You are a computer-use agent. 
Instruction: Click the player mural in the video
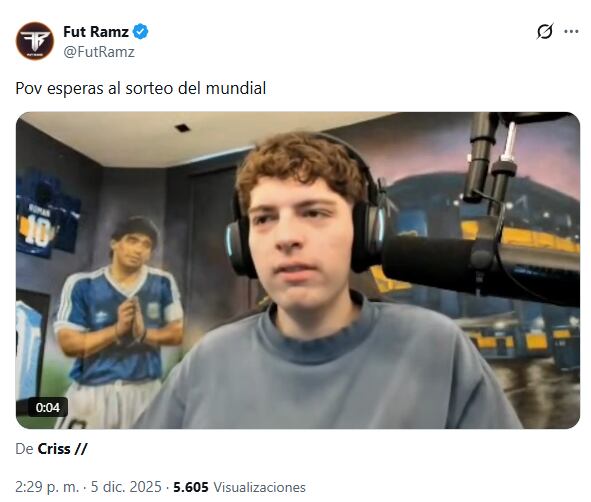pos(119,320)
